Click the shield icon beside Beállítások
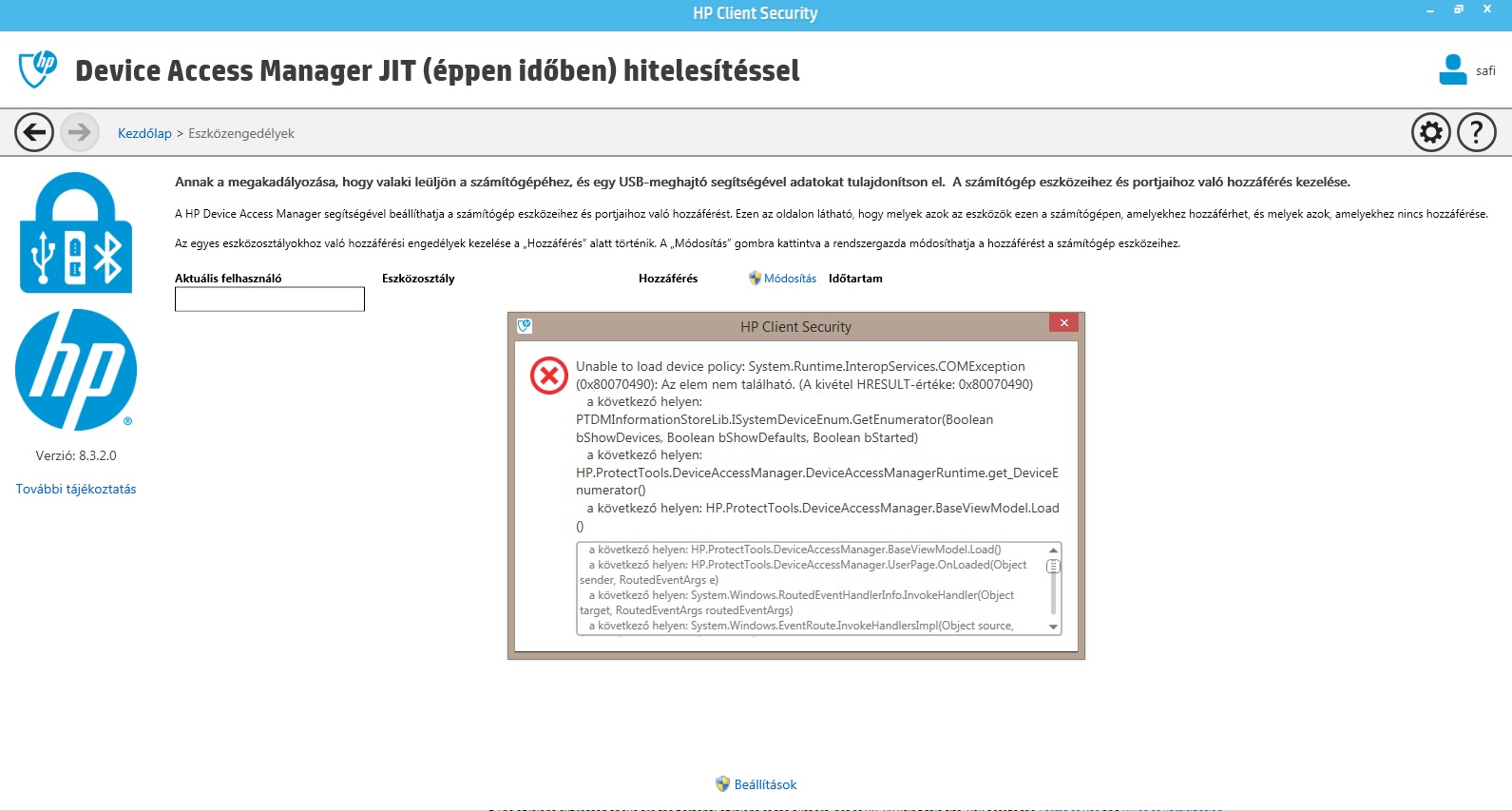The image size is (1512, 811). [723, 784]
